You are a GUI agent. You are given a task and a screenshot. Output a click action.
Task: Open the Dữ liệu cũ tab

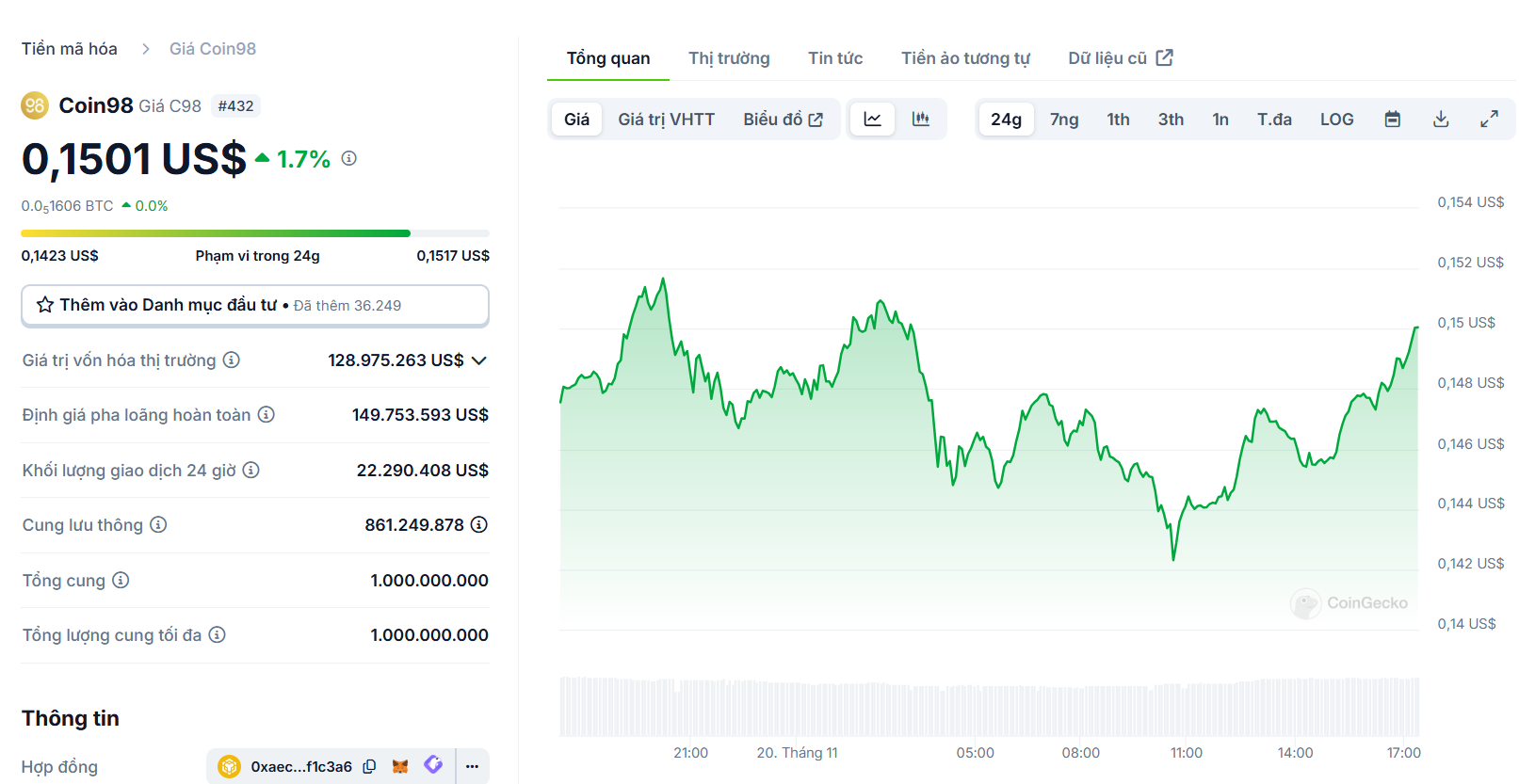[x=1121, y=58]
